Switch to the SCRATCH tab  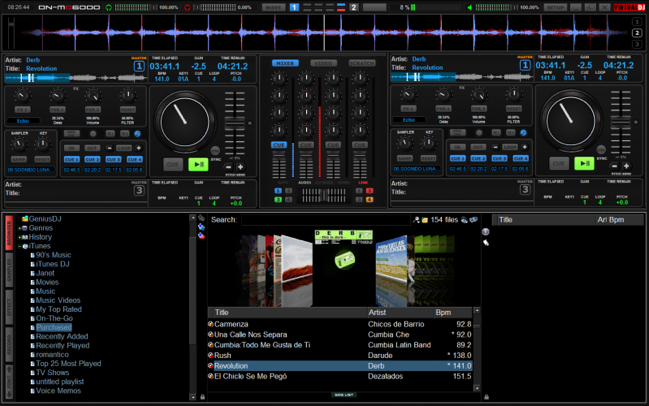click(x=362, y=63)
